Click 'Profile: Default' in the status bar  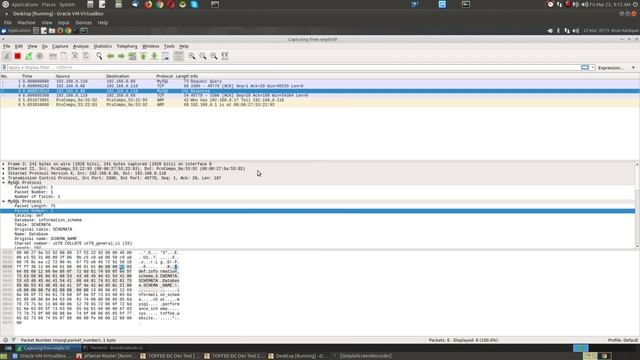(x=622, y=340)
